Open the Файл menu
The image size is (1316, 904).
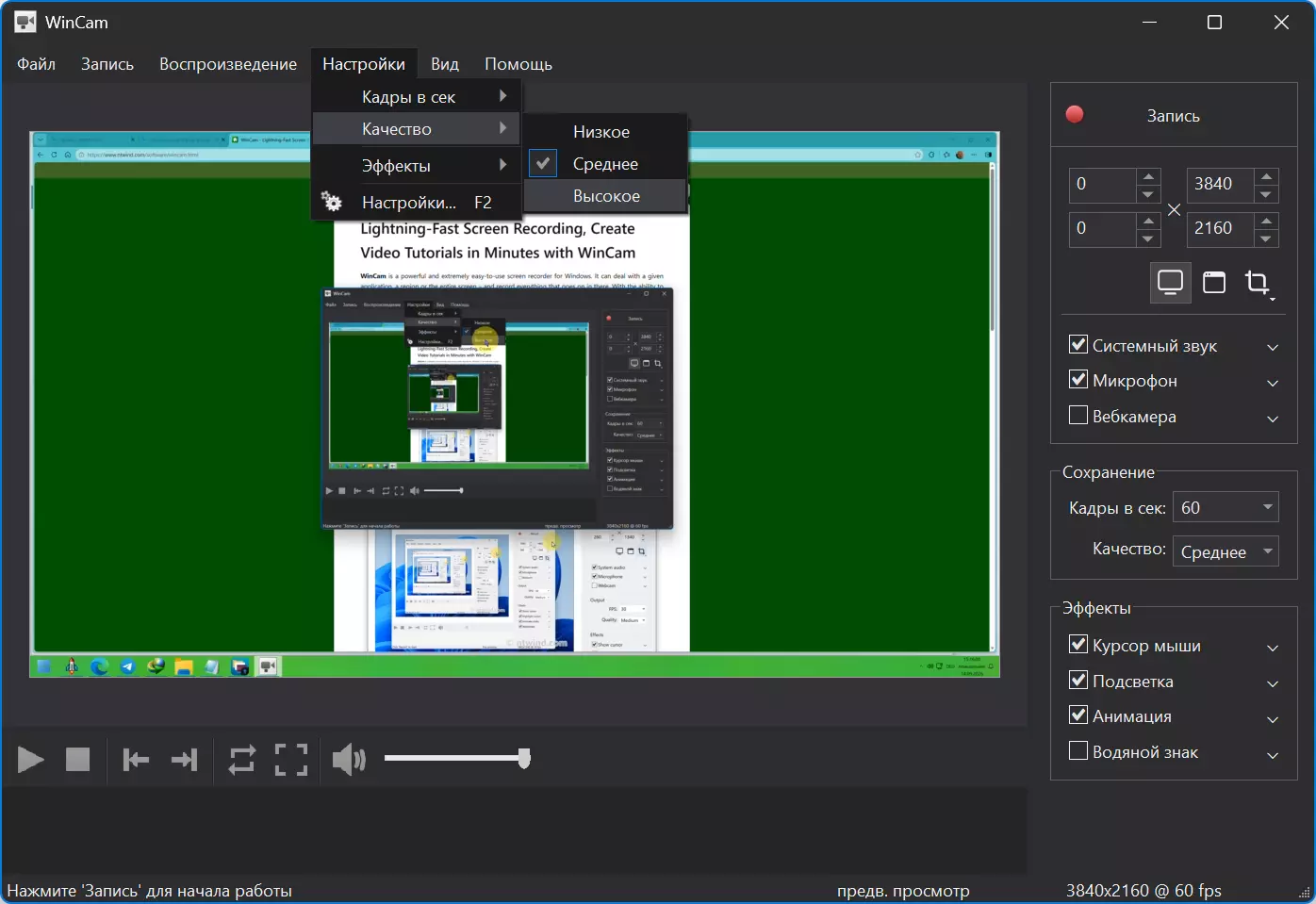pyautogui.click(x=36, y=64)
